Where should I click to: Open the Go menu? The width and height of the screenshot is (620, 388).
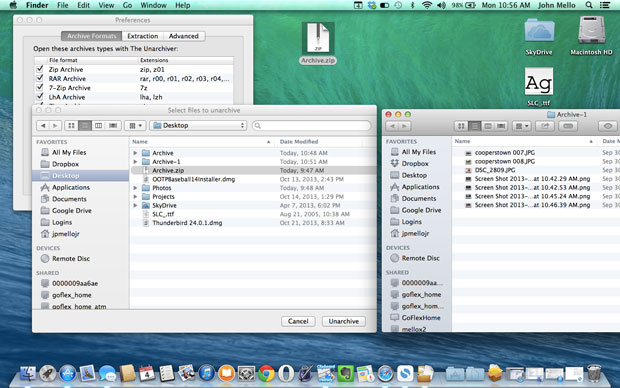(x=127, y=5)
